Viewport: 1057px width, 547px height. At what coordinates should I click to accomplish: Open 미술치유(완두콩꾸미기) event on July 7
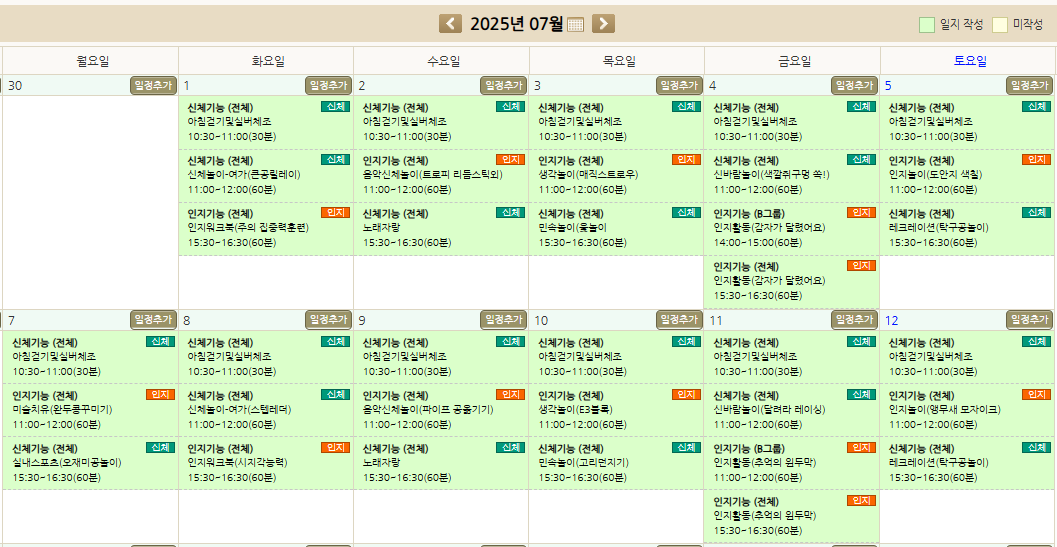(62, 410)
